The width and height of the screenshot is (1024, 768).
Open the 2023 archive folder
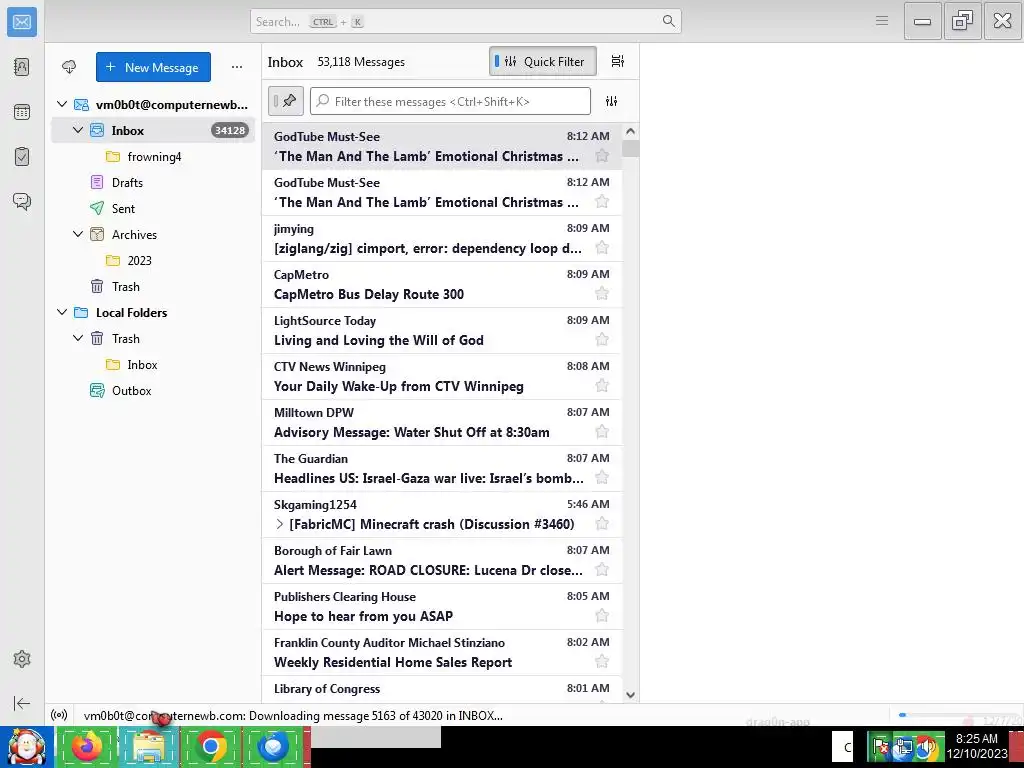[153, 261]
